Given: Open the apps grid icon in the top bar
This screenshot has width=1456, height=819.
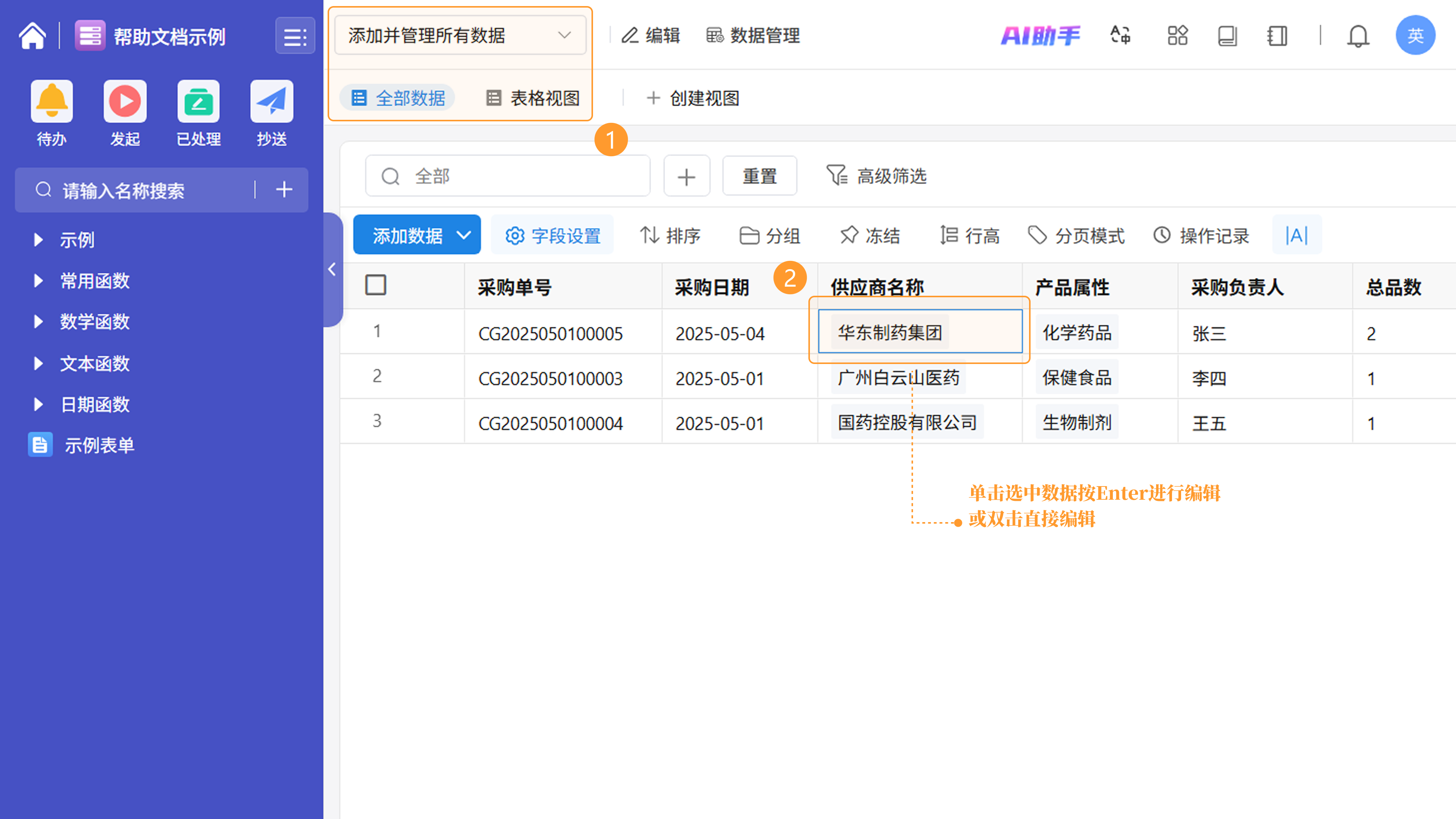Looking at the screenshot, I should [x=1177, y=35].
